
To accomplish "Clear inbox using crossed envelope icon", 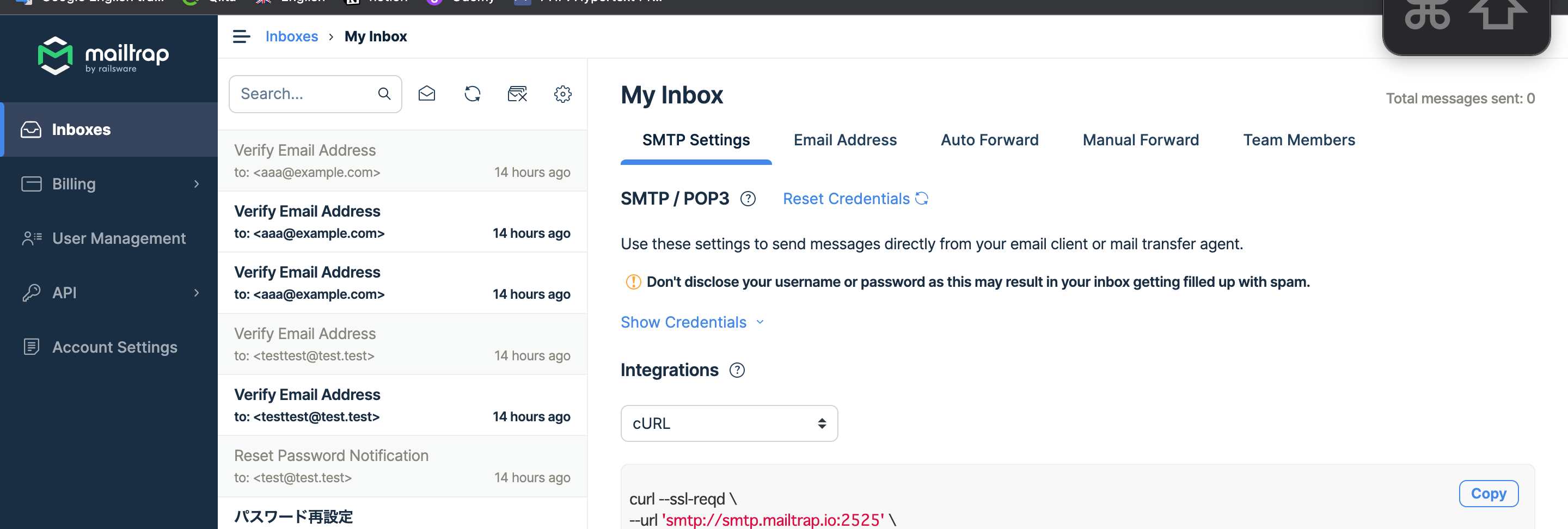I will point(517,94).
